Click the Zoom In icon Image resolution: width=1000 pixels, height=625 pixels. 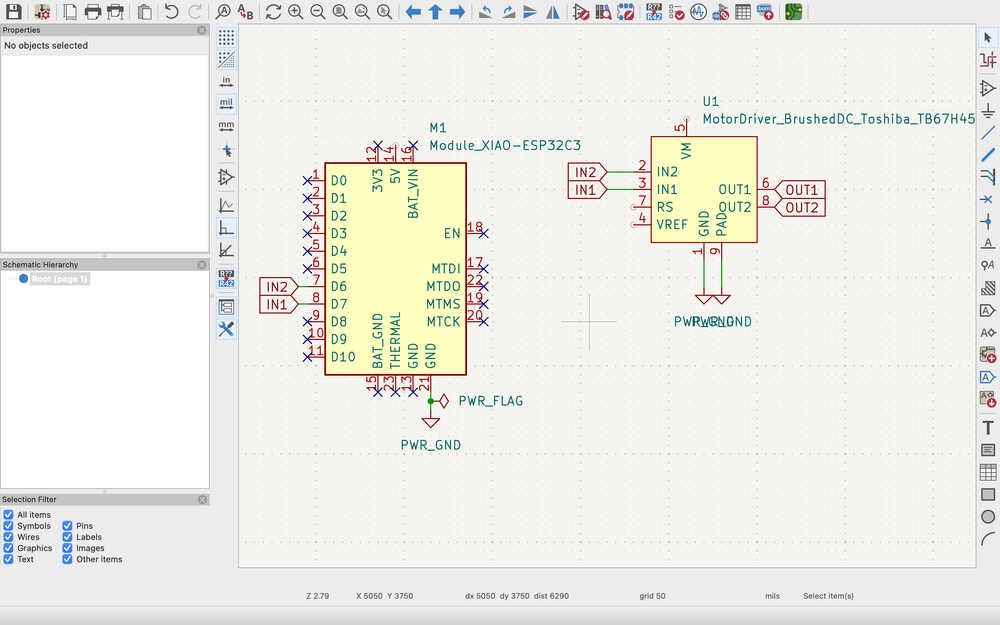(x=296, y=12)
